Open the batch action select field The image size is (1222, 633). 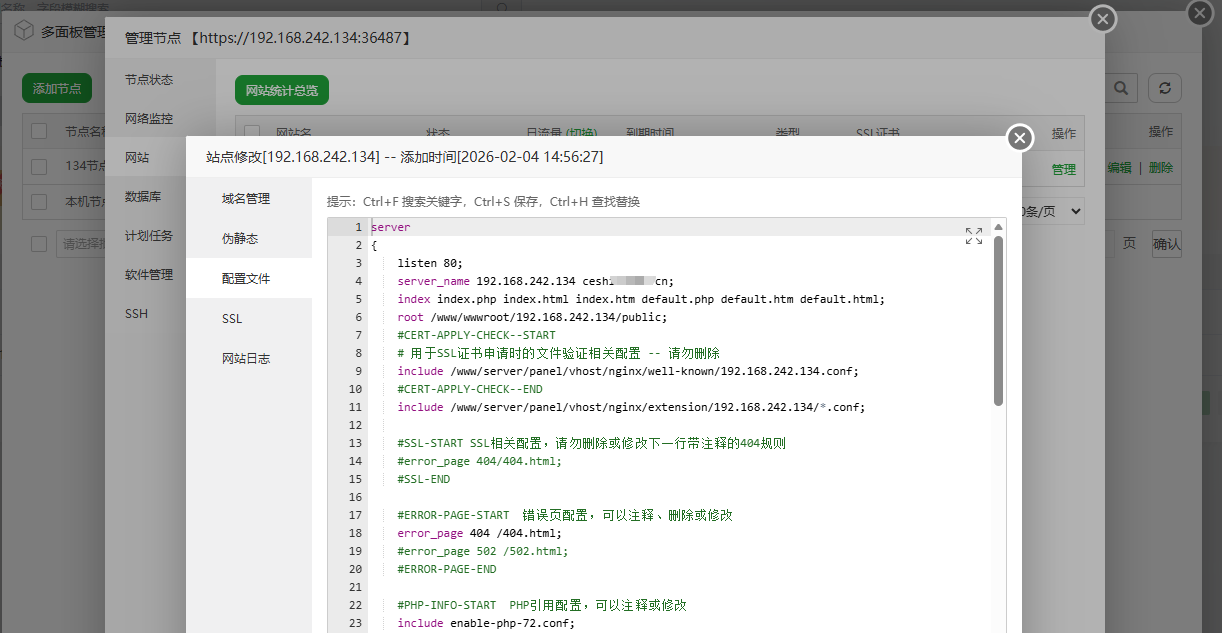(80, 244)
